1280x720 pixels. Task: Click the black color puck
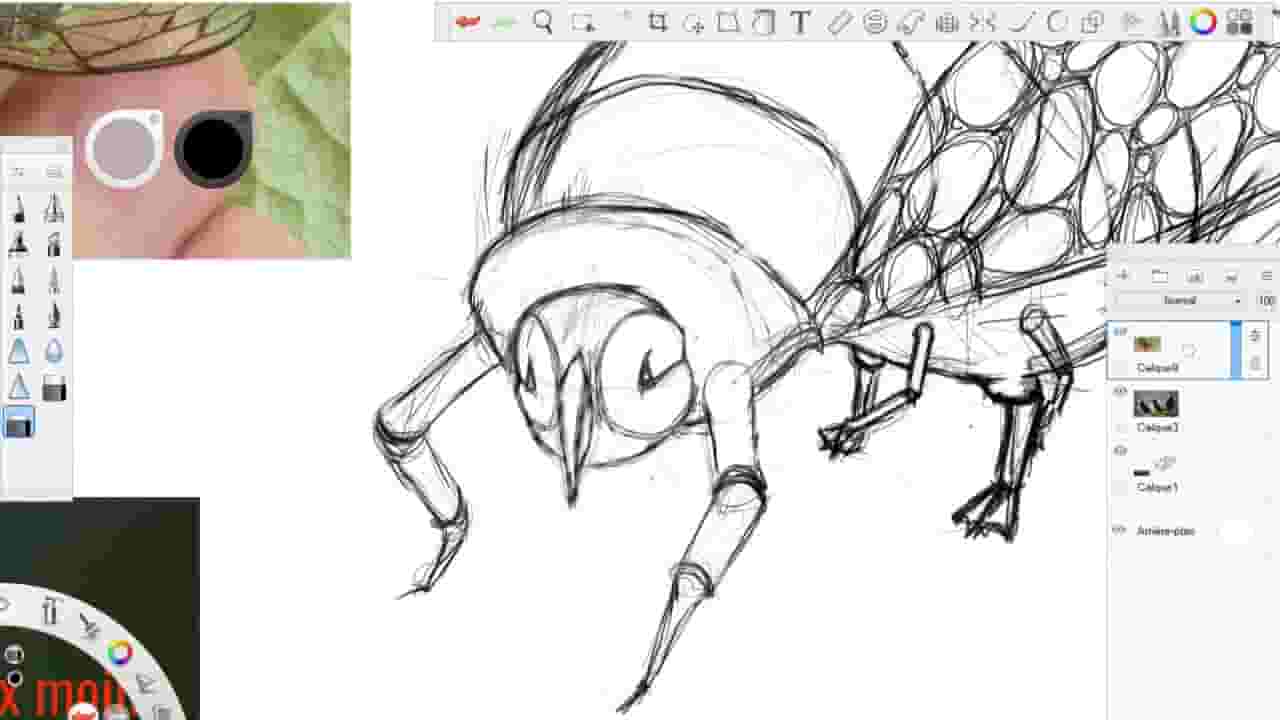point(213,148)
